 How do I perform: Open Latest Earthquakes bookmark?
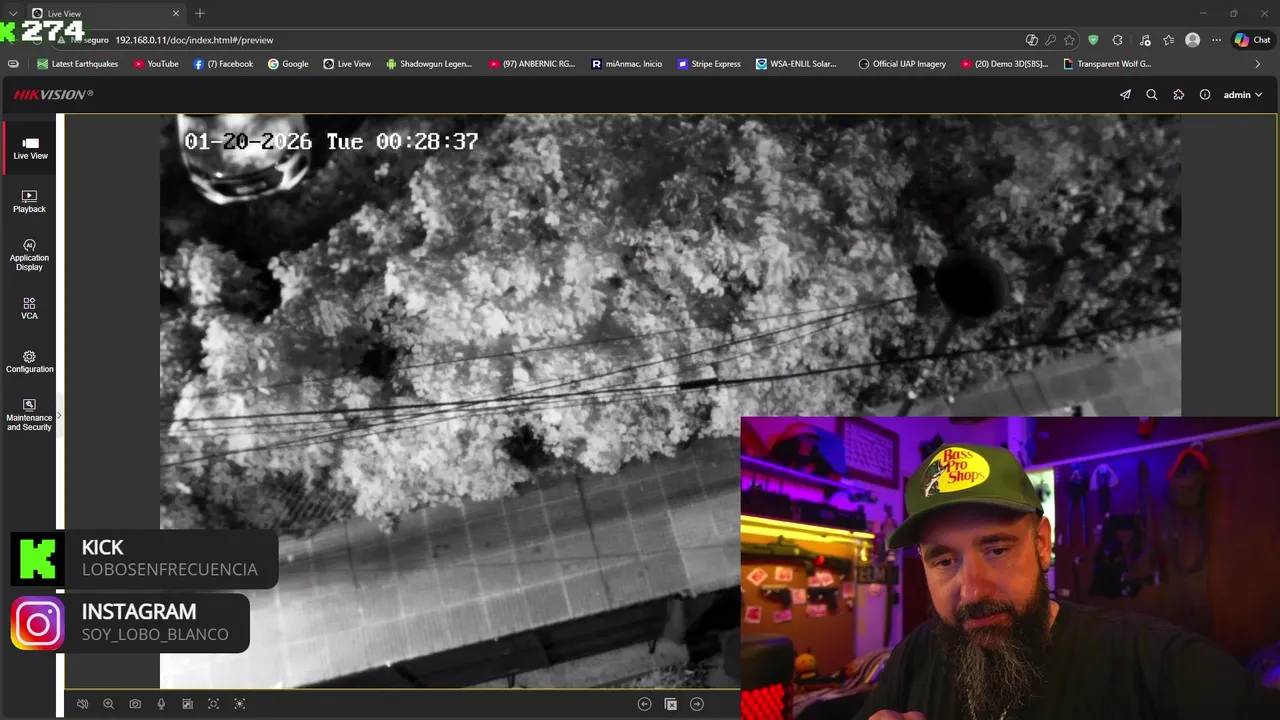coord(78,64)
